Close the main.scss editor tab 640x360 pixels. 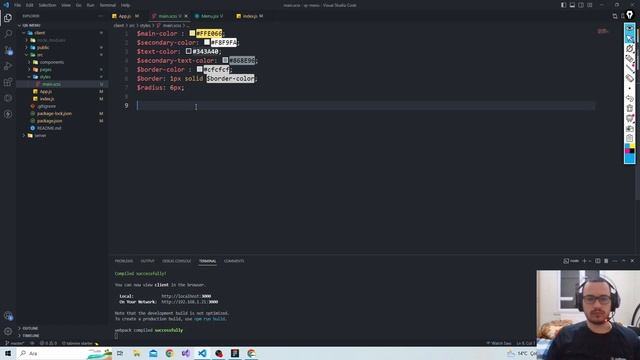(186, 16)
